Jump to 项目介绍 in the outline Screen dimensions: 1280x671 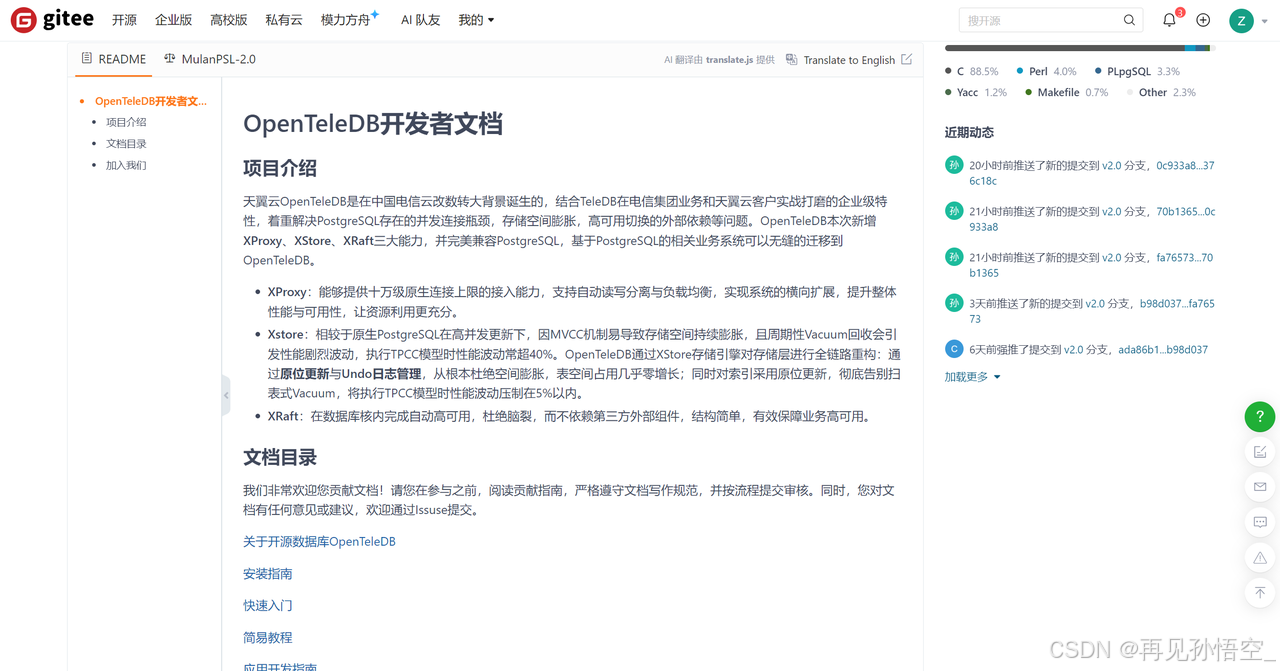coord(126,122)
